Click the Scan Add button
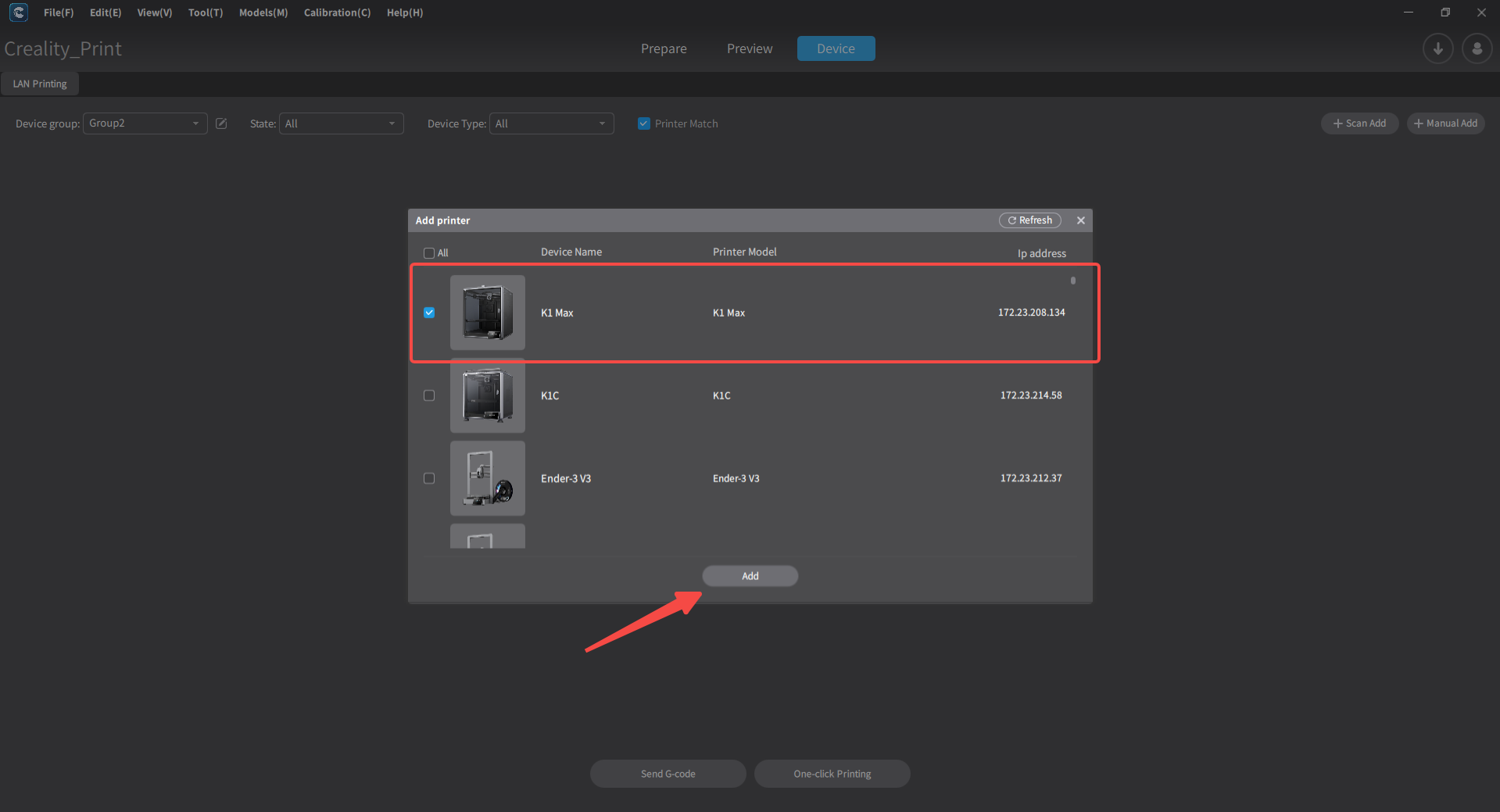 coord(1359,123)
